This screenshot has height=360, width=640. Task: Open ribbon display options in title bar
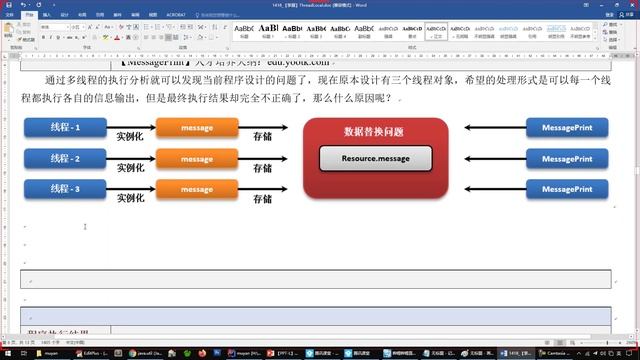click(586, 5)
